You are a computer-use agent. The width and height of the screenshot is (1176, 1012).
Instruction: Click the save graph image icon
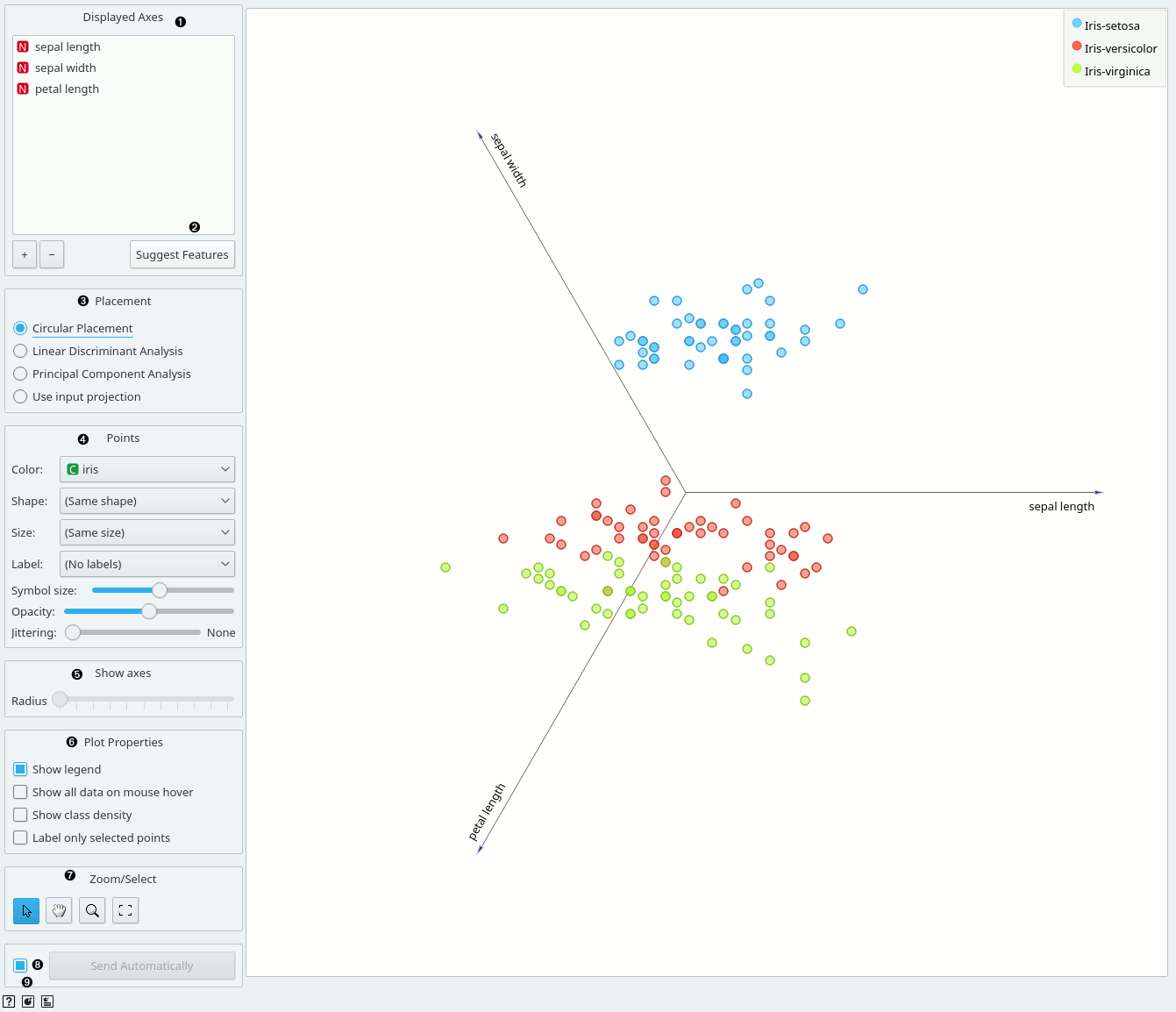point(28,1001)
